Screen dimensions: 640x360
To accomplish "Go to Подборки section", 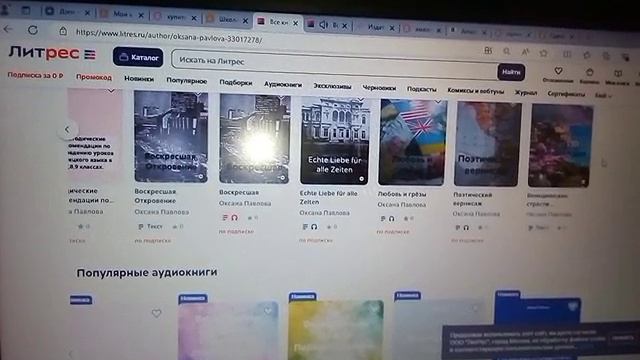I will (x=236, y=82).
